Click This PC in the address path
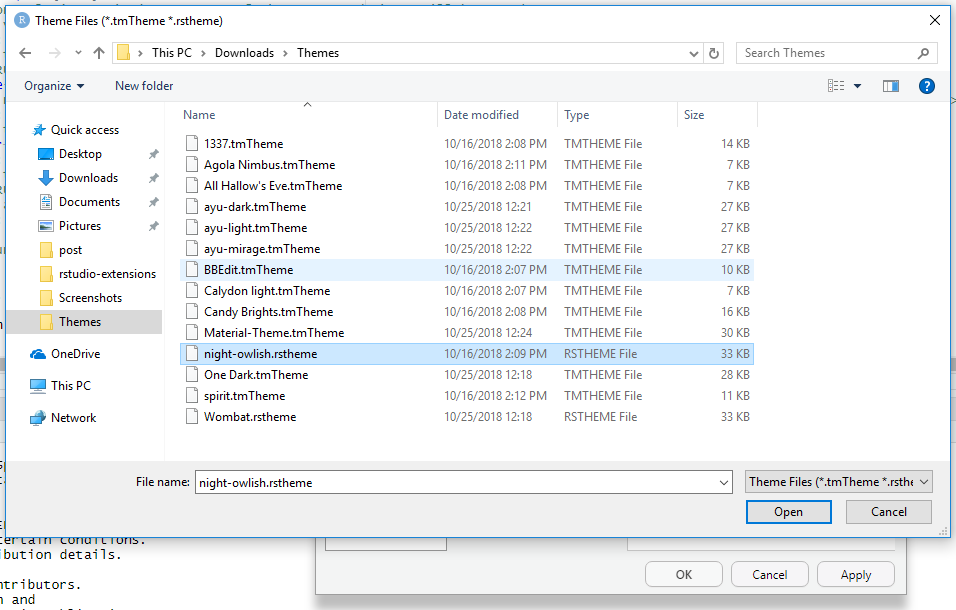The width and height of the screenshot is (956, 610). (x=172, y=53)
